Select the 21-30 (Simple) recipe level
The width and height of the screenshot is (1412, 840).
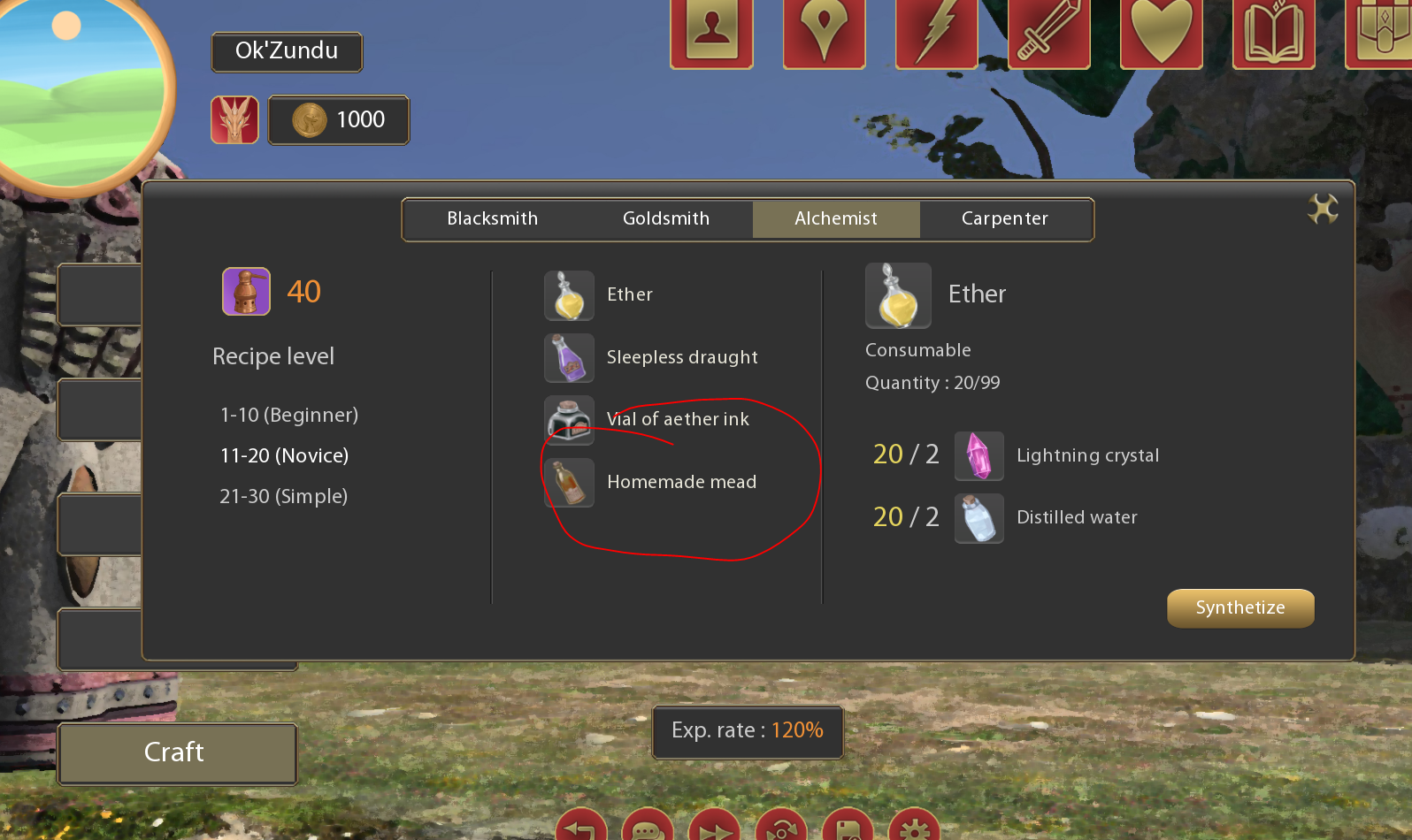click(x=284, y=496)
